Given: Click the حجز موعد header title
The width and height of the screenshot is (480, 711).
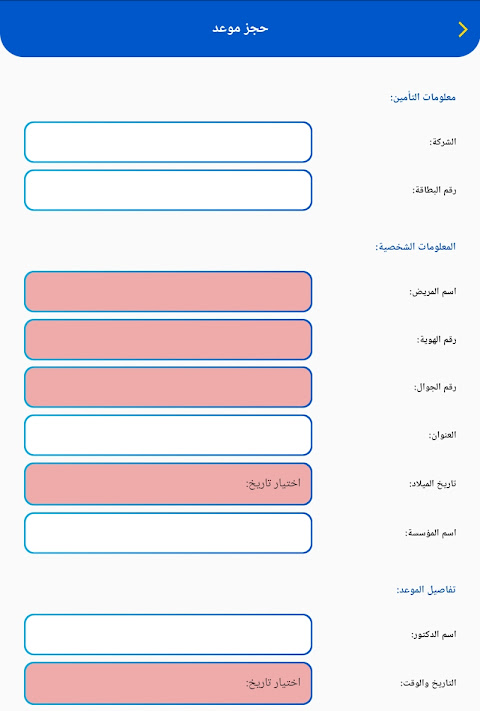Looking at the screenshot, I should (x=240, y=28).
